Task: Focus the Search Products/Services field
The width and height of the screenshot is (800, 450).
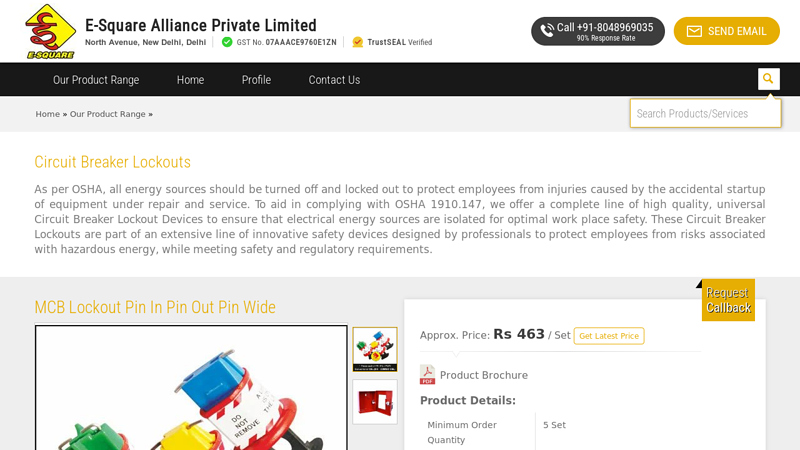Action: click(x=705, y=113)
